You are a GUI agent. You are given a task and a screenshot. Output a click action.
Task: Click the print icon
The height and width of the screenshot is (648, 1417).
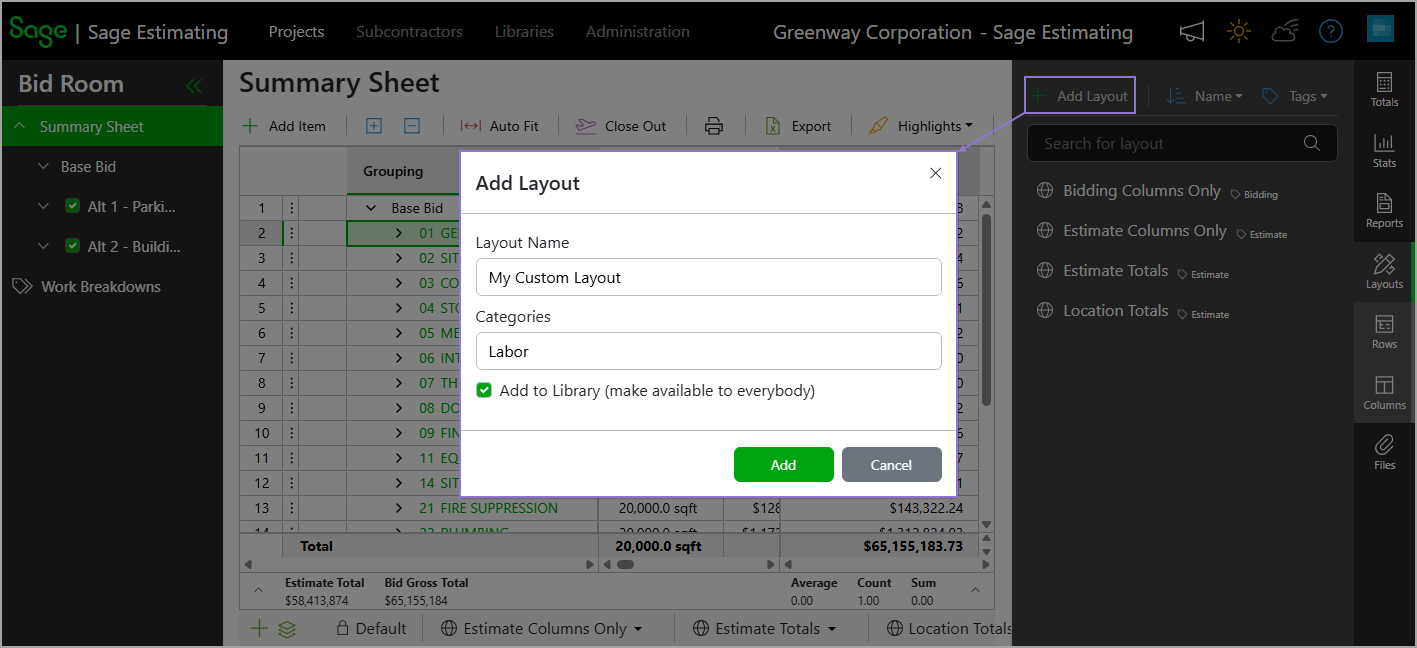714,126
